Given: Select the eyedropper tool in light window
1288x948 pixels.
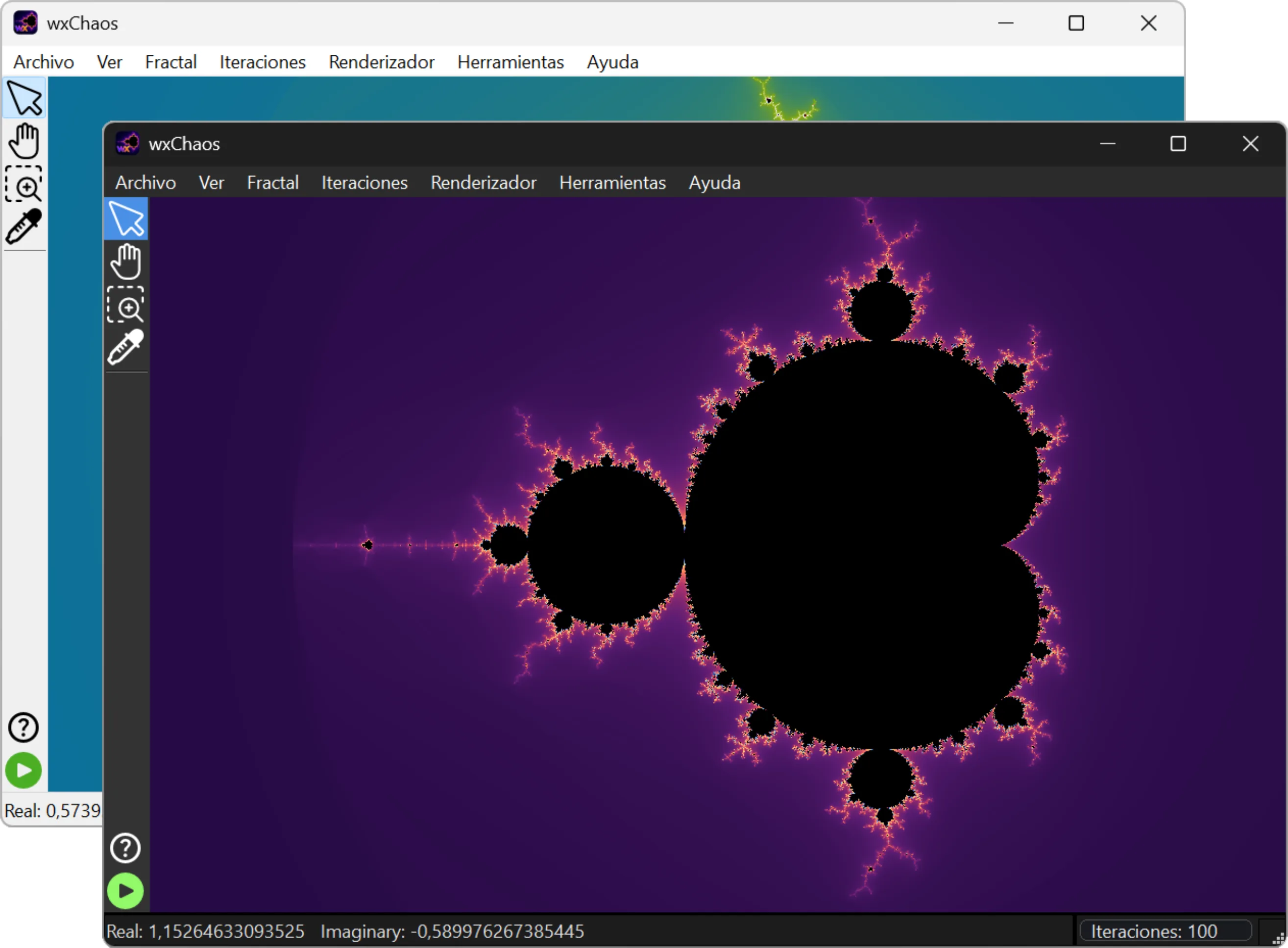Looking at the screenshot, I should pos(24,227).
